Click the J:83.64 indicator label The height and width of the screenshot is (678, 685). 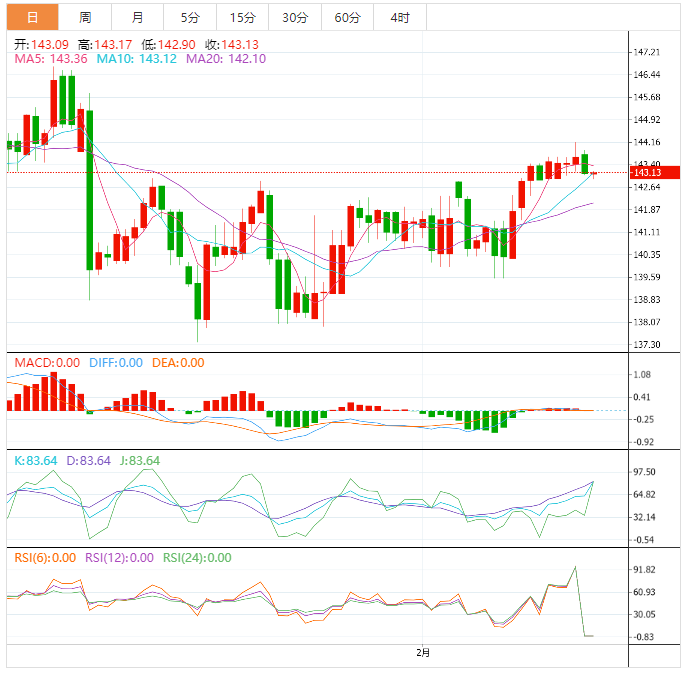[x=140, y=460]
